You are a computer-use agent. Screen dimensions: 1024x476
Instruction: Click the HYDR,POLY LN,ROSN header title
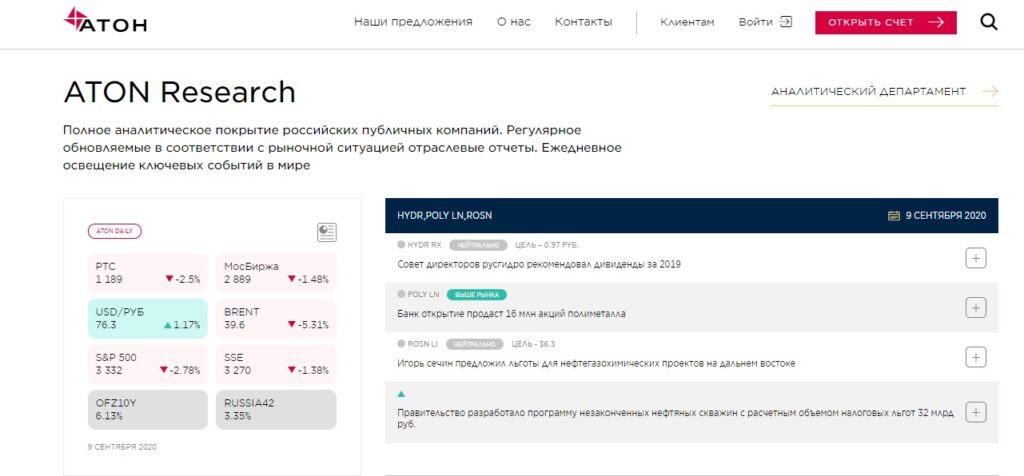click(445, 215)
